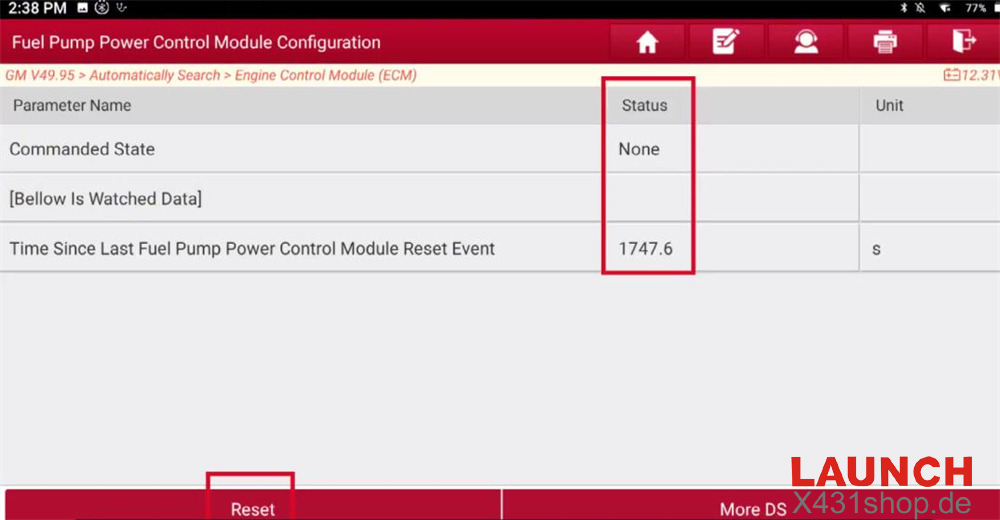The height and width of the screenshot is (520, 1000).
Task: Tap the Bluetooth status bar icon
Action: pyautogui.click(x=901, y=8)
